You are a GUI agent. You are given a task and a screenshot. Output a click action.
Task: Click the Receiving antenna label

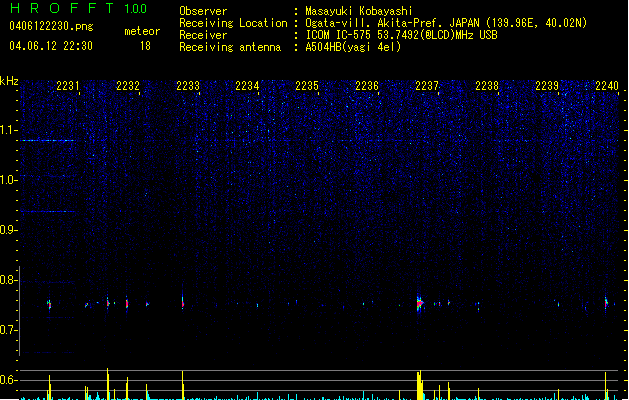pyautogui.click(x=230, y=47)
